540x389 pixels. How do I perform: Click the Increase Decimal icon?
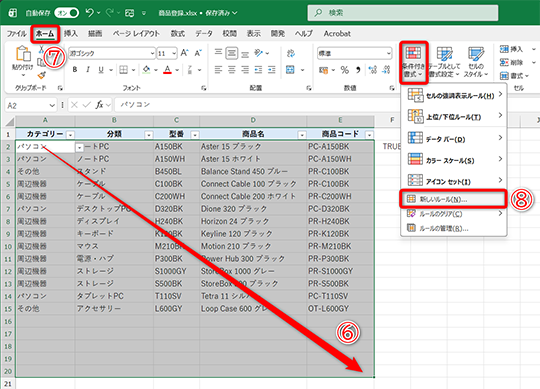(x=372, y=70)
